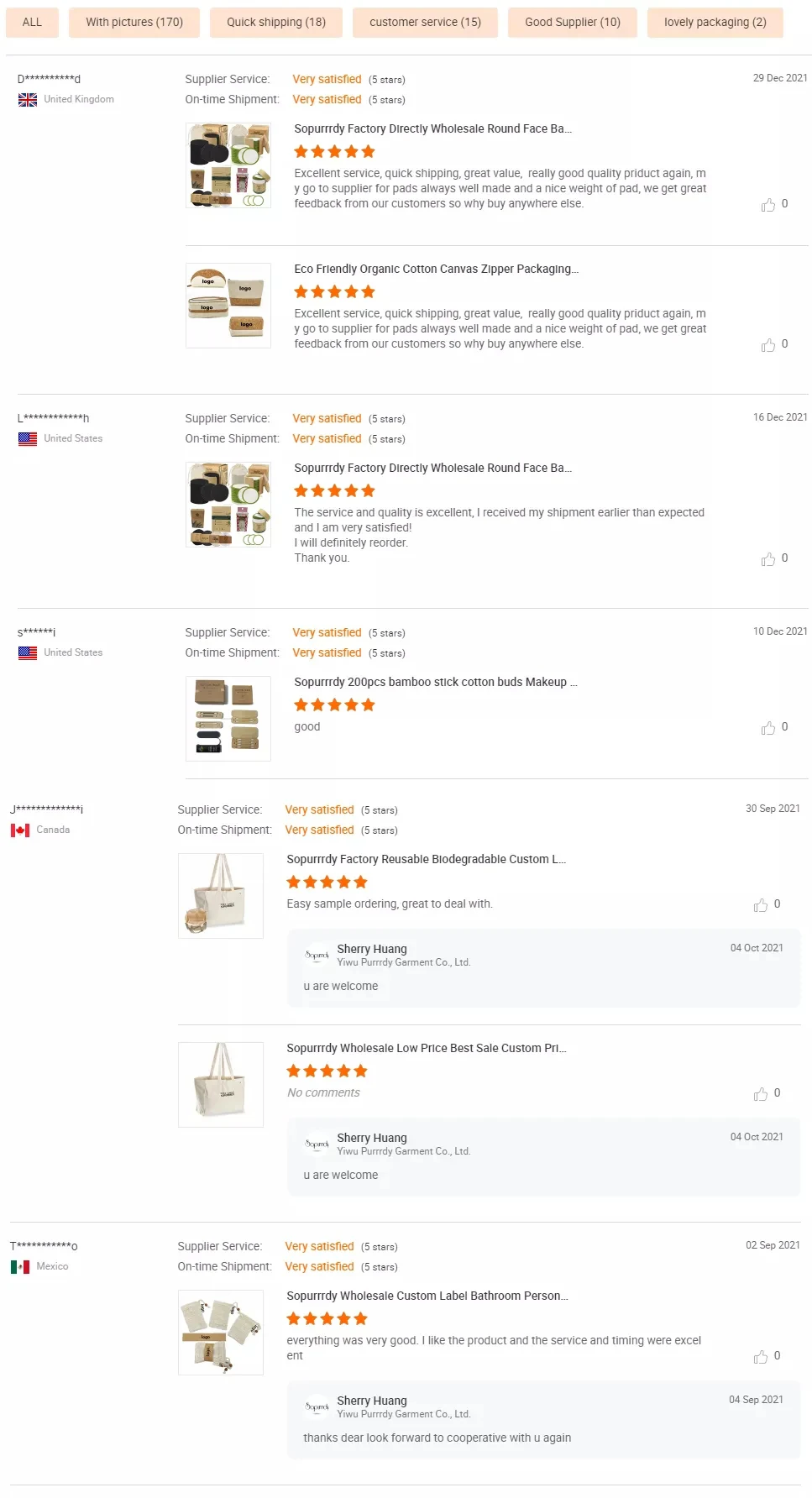The width and height of the screenshot is (812, 1498).
Task: Show Quick shipping (18) reviews
Action: [276, 23]
